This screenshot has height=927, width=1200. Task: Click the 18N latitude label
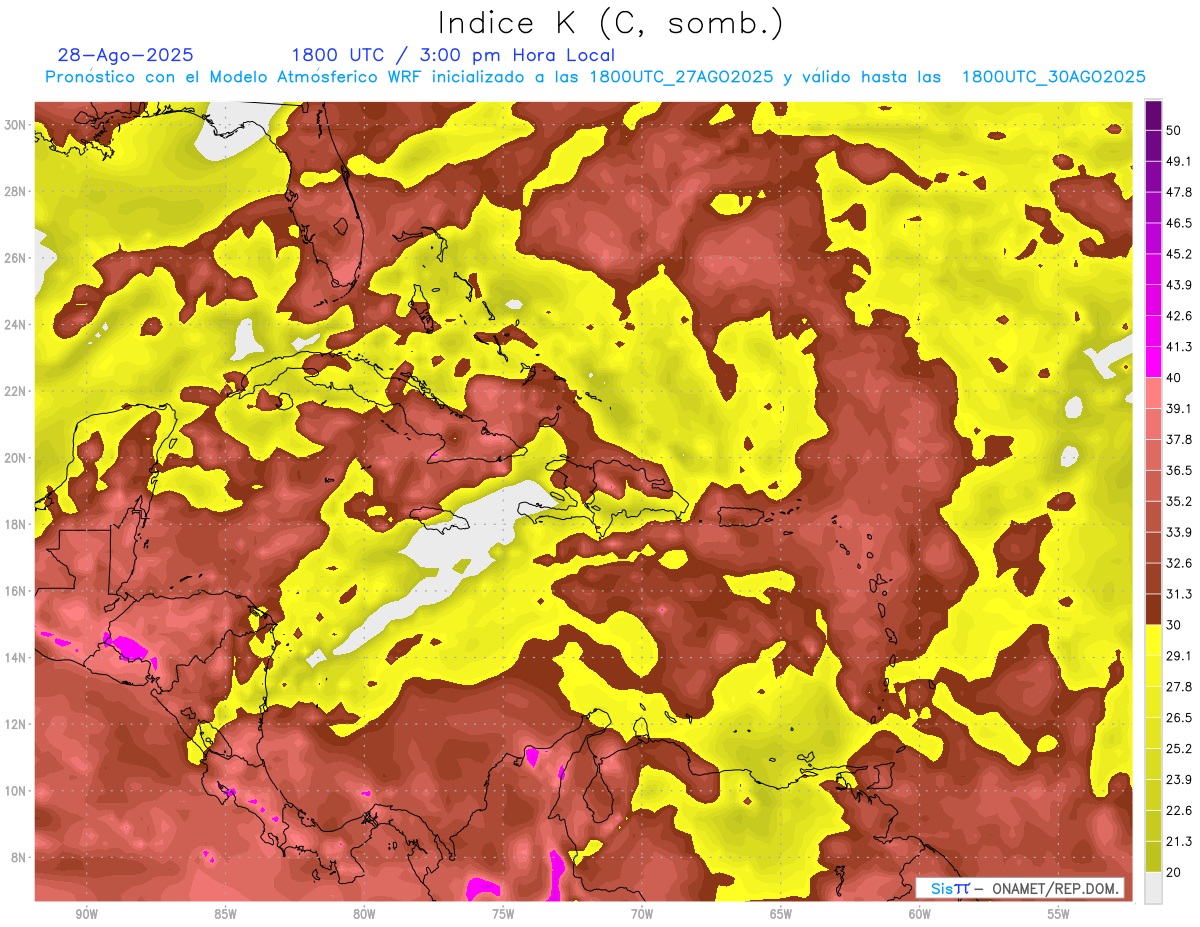click(x=15, y=525)
